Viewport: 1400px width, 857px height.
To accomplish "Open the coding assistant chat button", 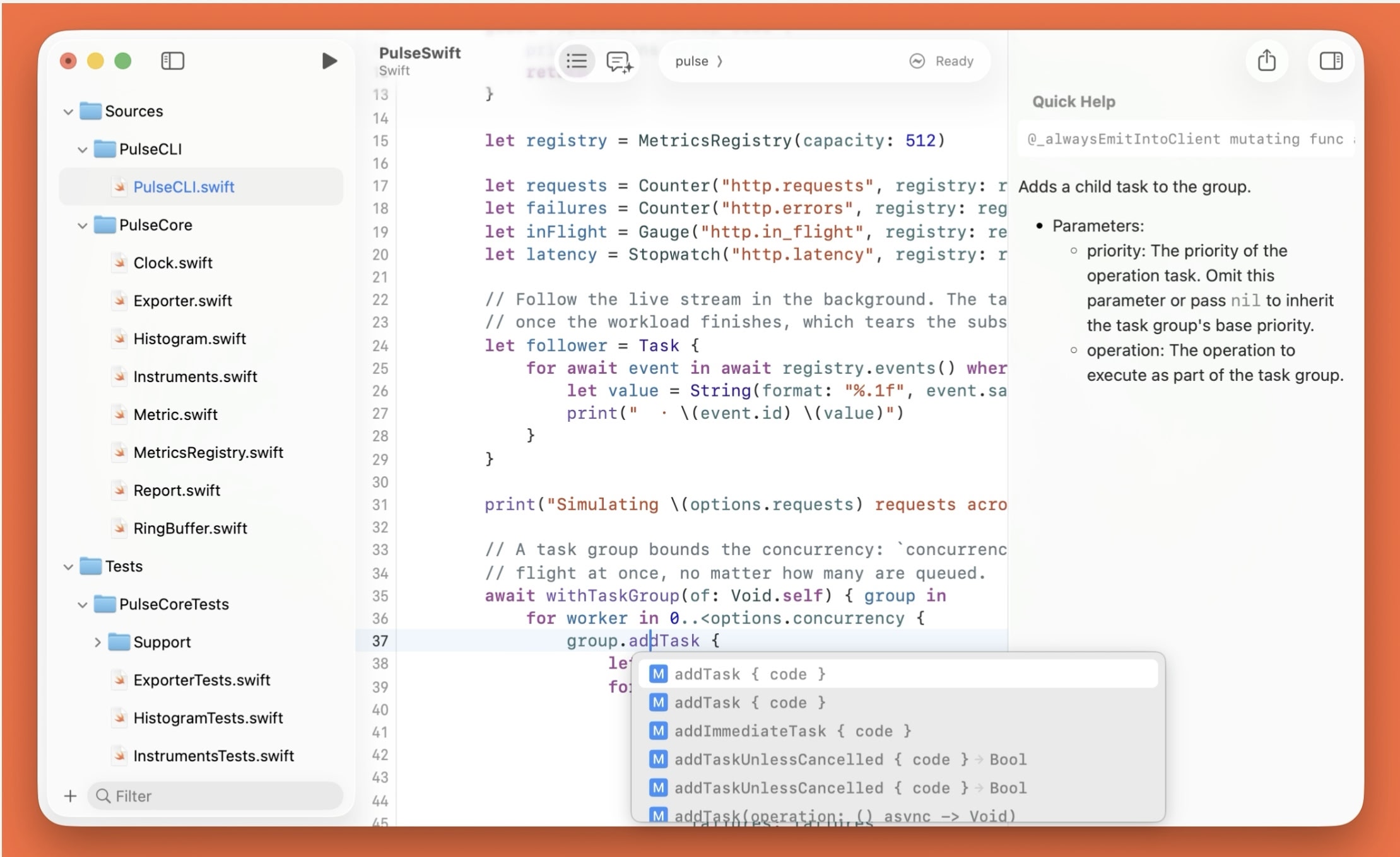I will point(619,62).
